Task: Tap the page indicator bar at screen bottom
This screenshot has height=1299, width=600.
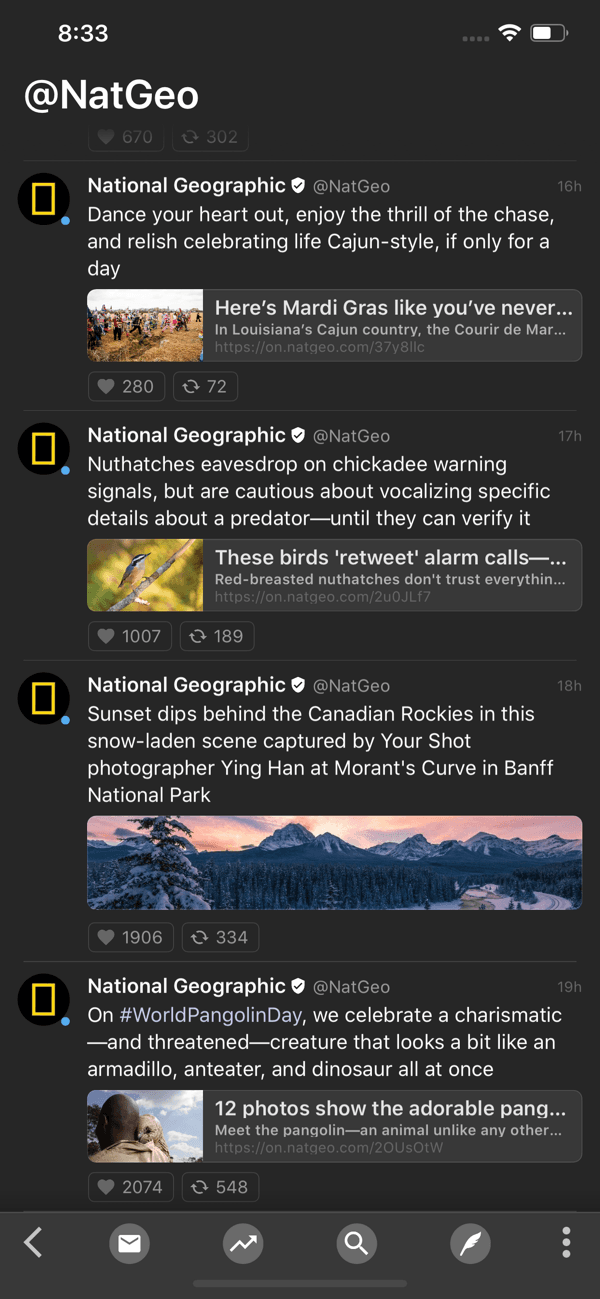Action: [300, 1284]
